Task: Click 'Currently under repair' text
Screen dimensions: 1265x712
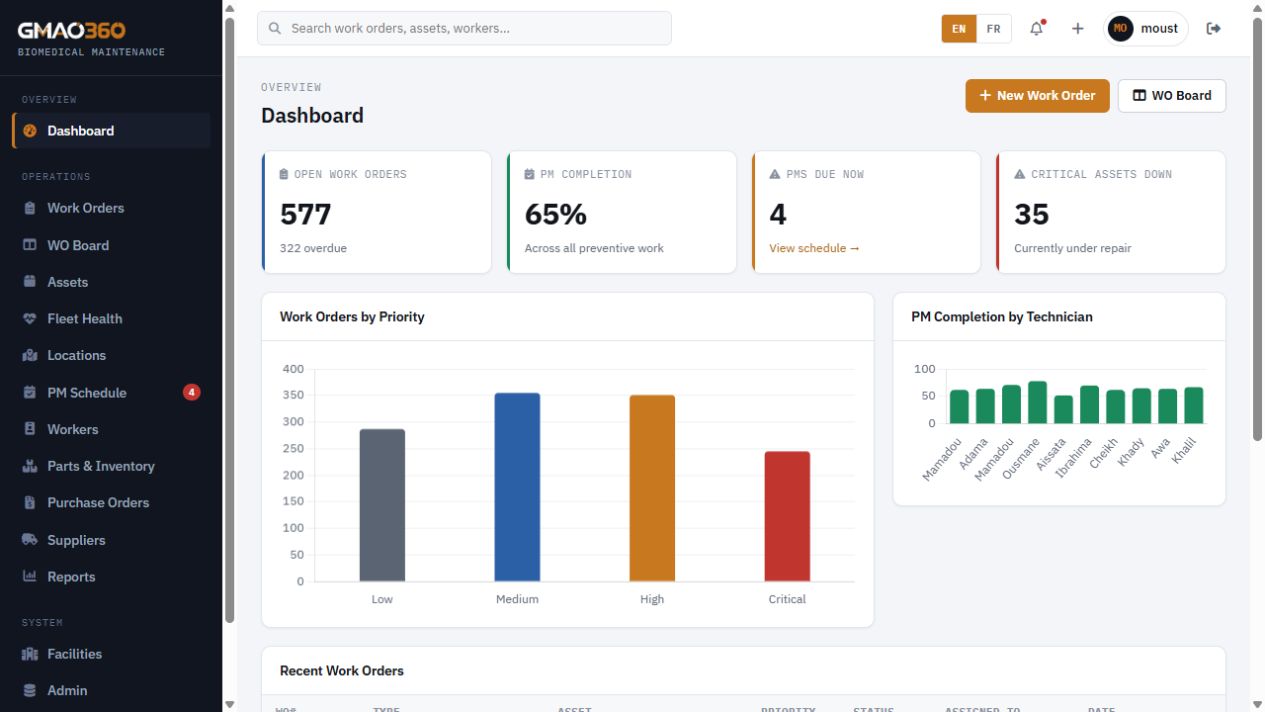Action: click(1073, 248)
